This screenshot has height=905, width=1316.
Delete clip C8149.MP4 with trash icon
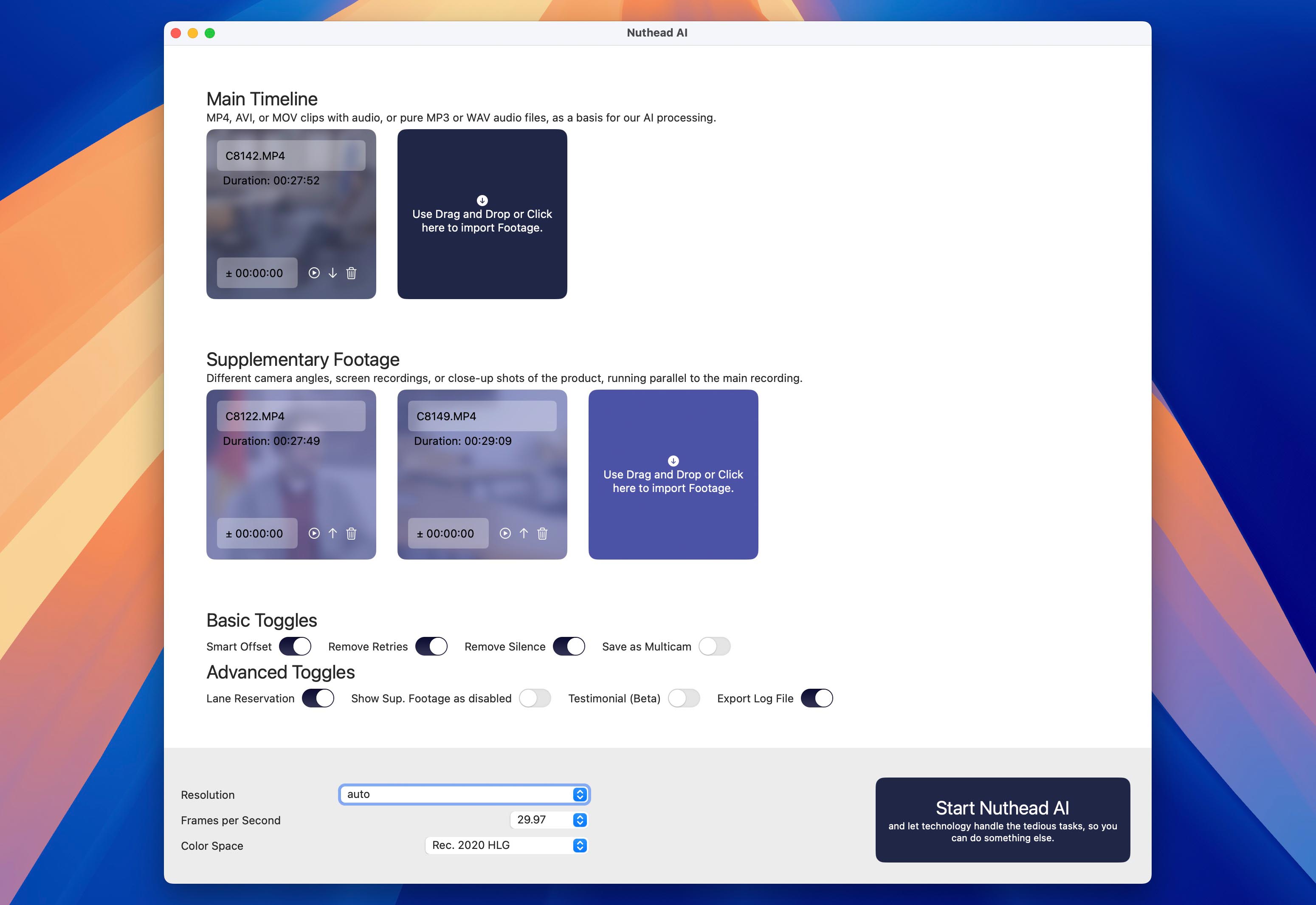click(x=542, y=533)
